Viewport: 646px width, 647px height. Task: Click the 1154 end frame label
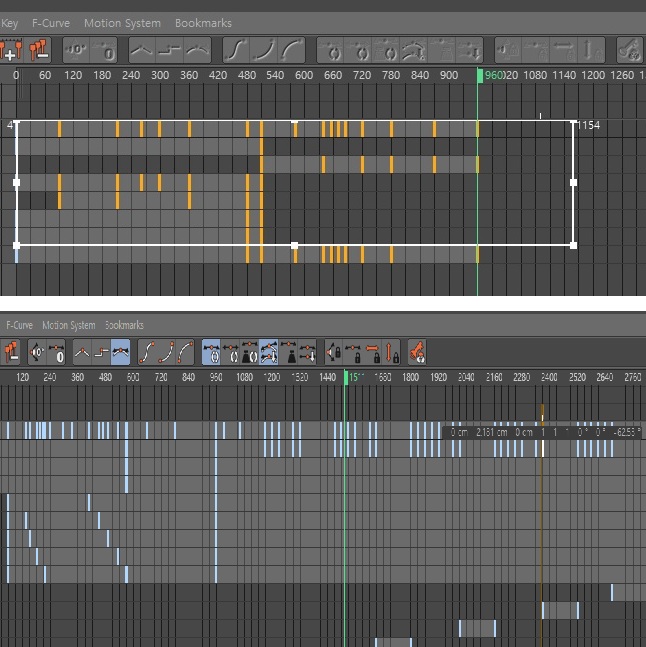coord(589,125)
